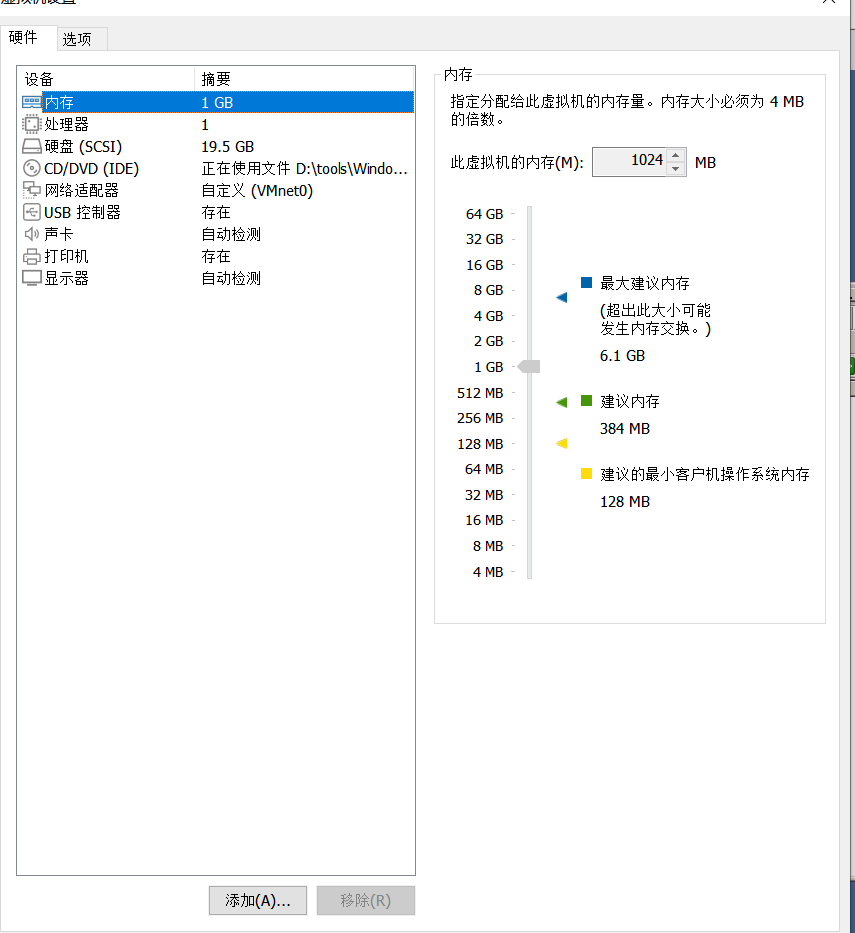Click the USB 控制器 device icon
This screenshot has height=933, width=855.
(x=31, y=211)
